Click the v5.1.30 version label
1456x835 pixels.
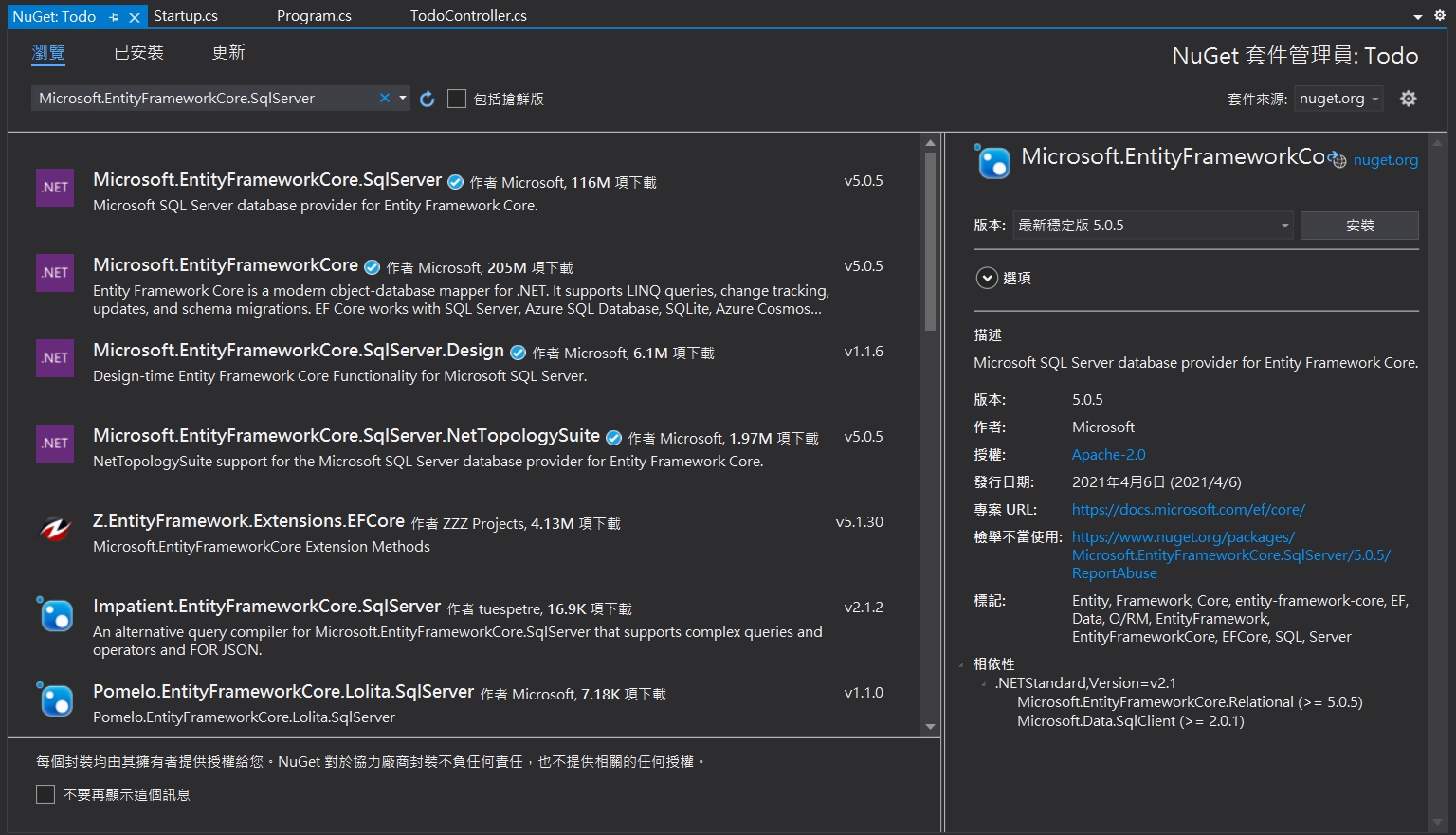click(859, 522)
